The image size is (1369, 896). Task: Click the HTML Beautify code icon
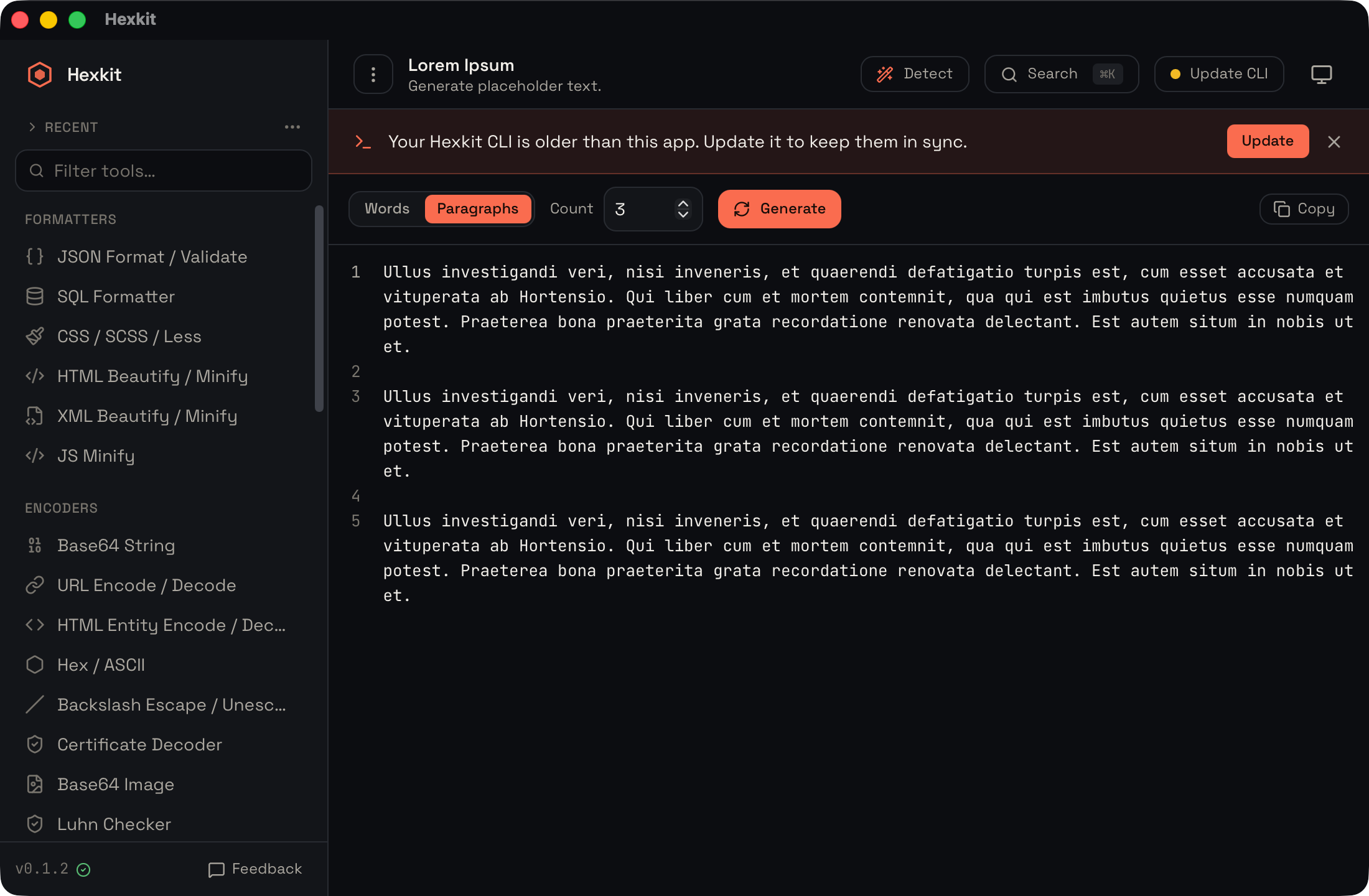[x=35, y=376]
